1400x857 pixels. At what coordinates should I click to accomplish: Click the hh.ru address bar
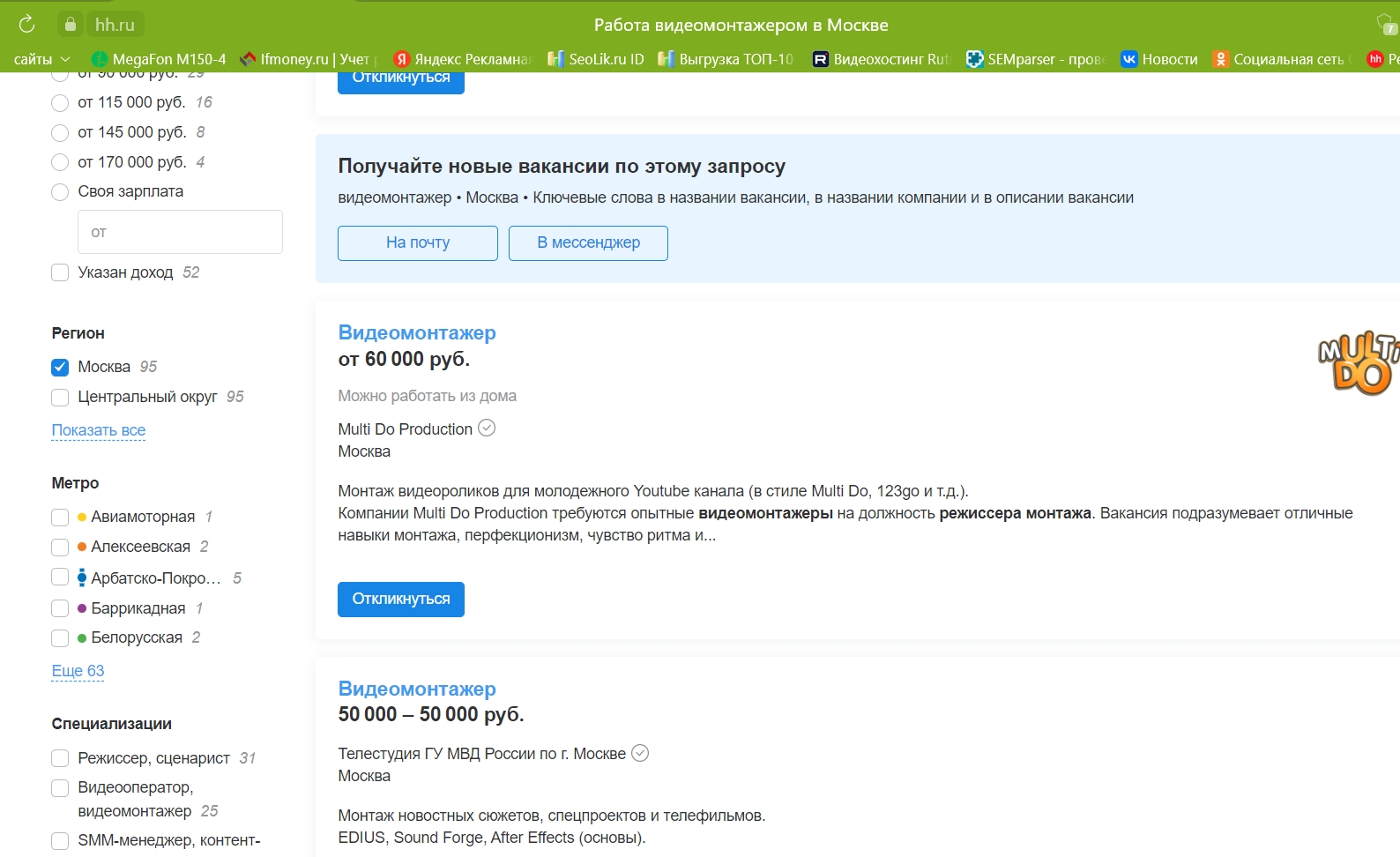coord(115,25)
